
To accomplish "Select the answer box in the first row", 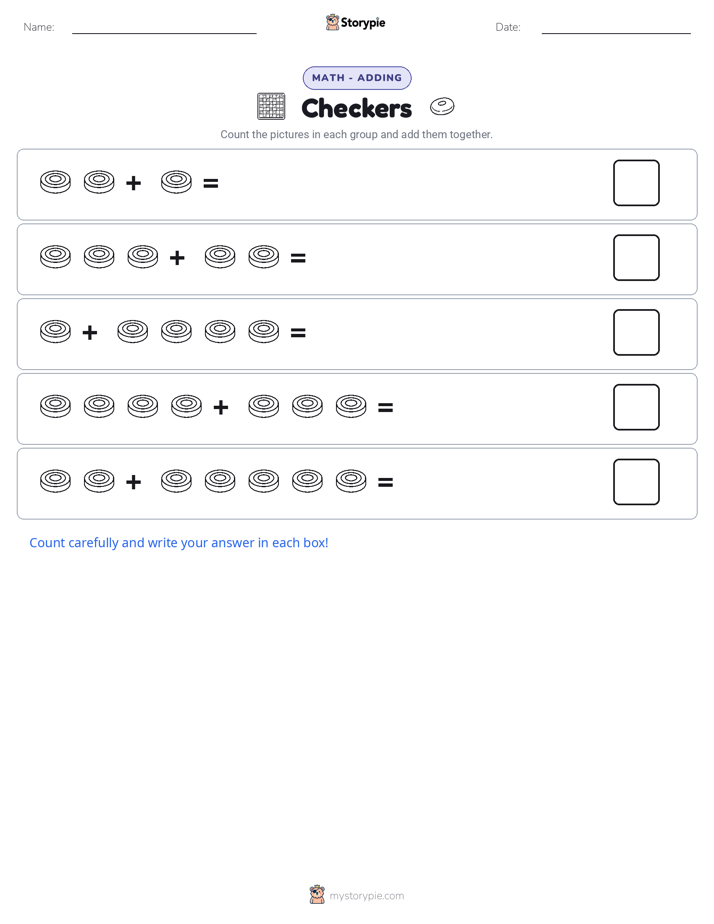I will pos(636,183).
